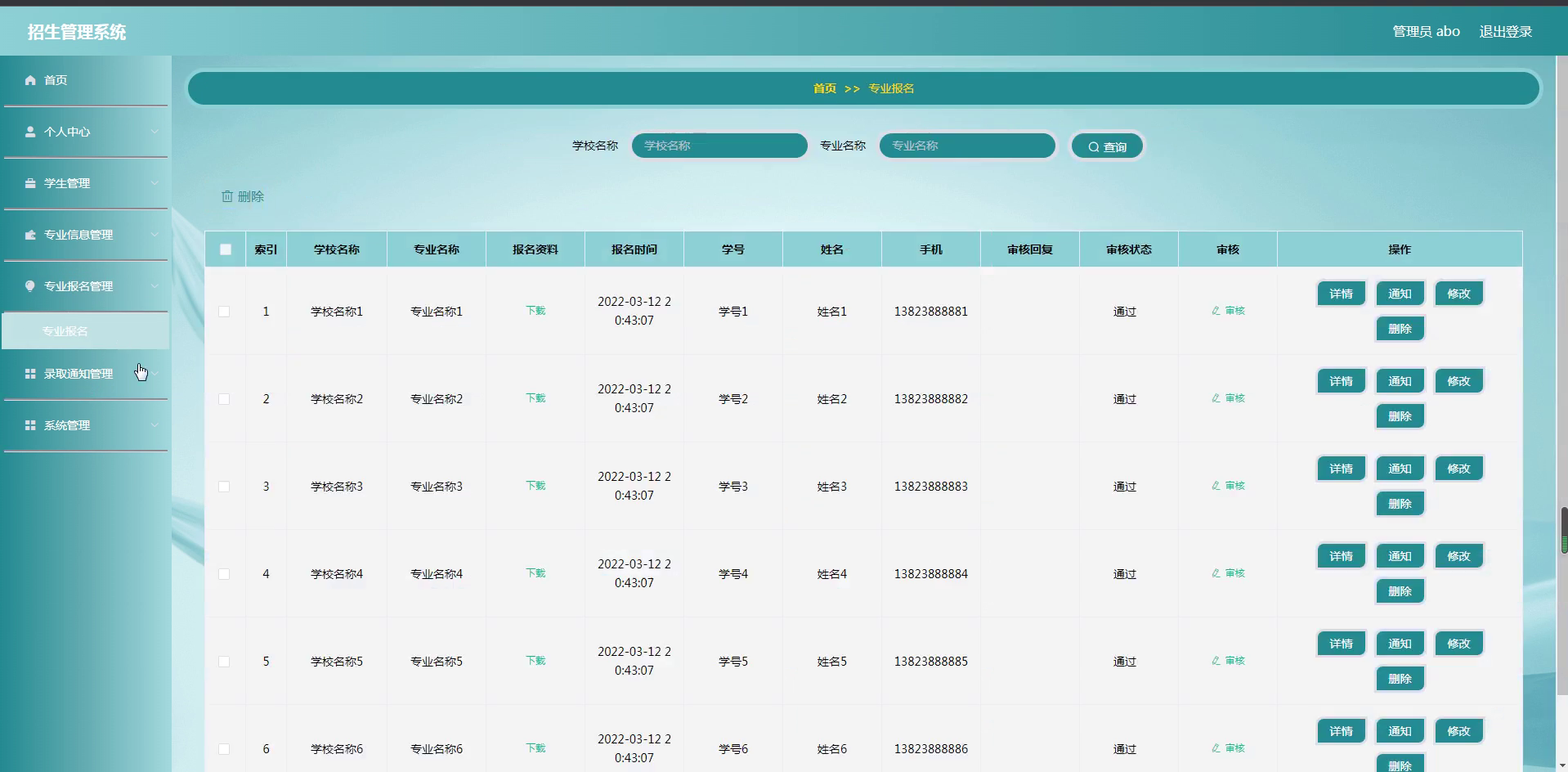The image size is (1568, 772).
Task: Click the name cell 姓名5
Action: (x=831, y=662)
